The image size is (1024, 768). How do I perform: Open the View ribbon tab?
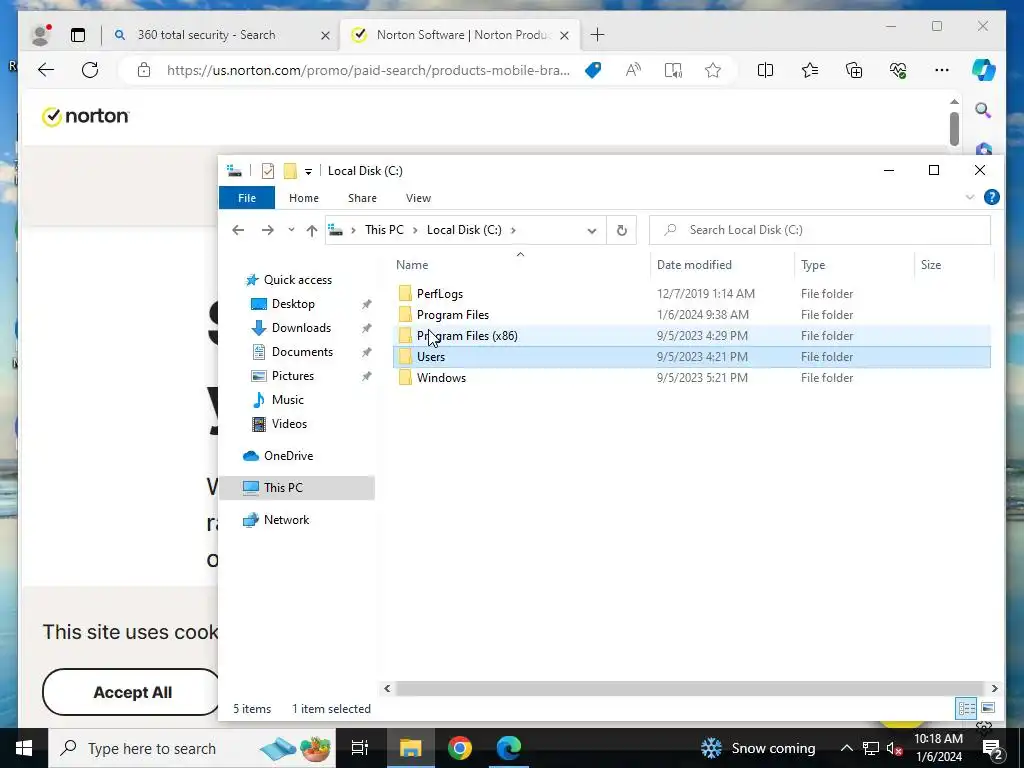[418, 198]
